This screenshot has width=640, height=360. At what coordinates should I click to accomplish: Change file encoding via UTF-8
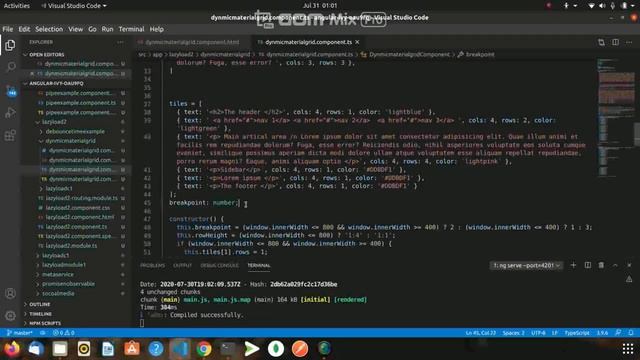[x=538, y=333]
